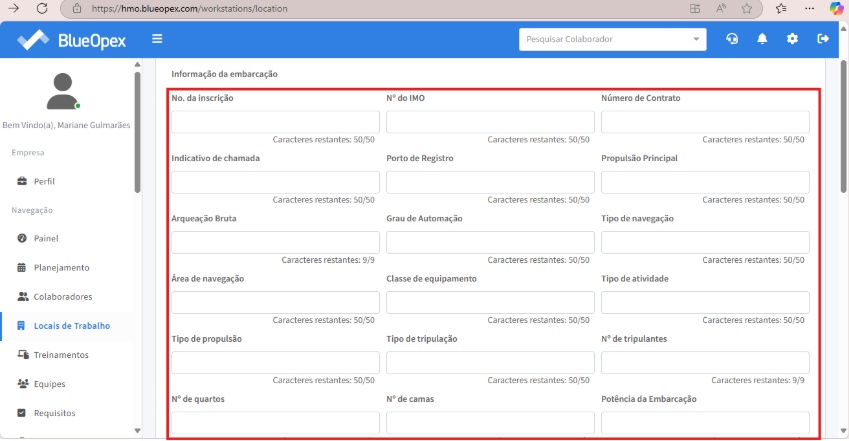Click the sidebar scroll down arrow
The height and width of the screenshot is (441, 849).
(x=138, y=431)
